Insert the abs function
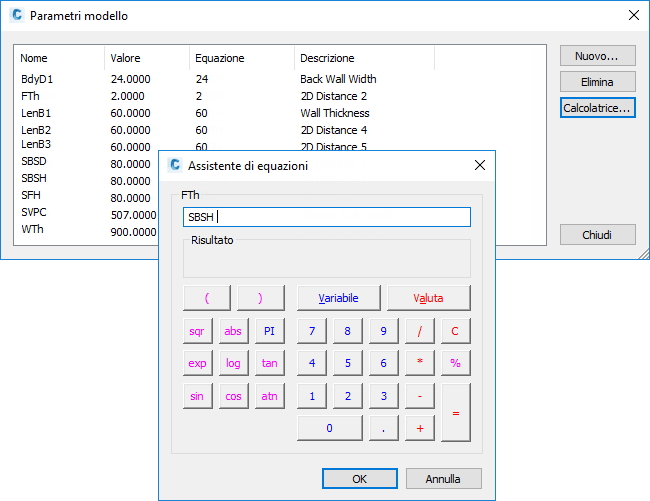The image size is (650, 501). (x=233, y=331)
